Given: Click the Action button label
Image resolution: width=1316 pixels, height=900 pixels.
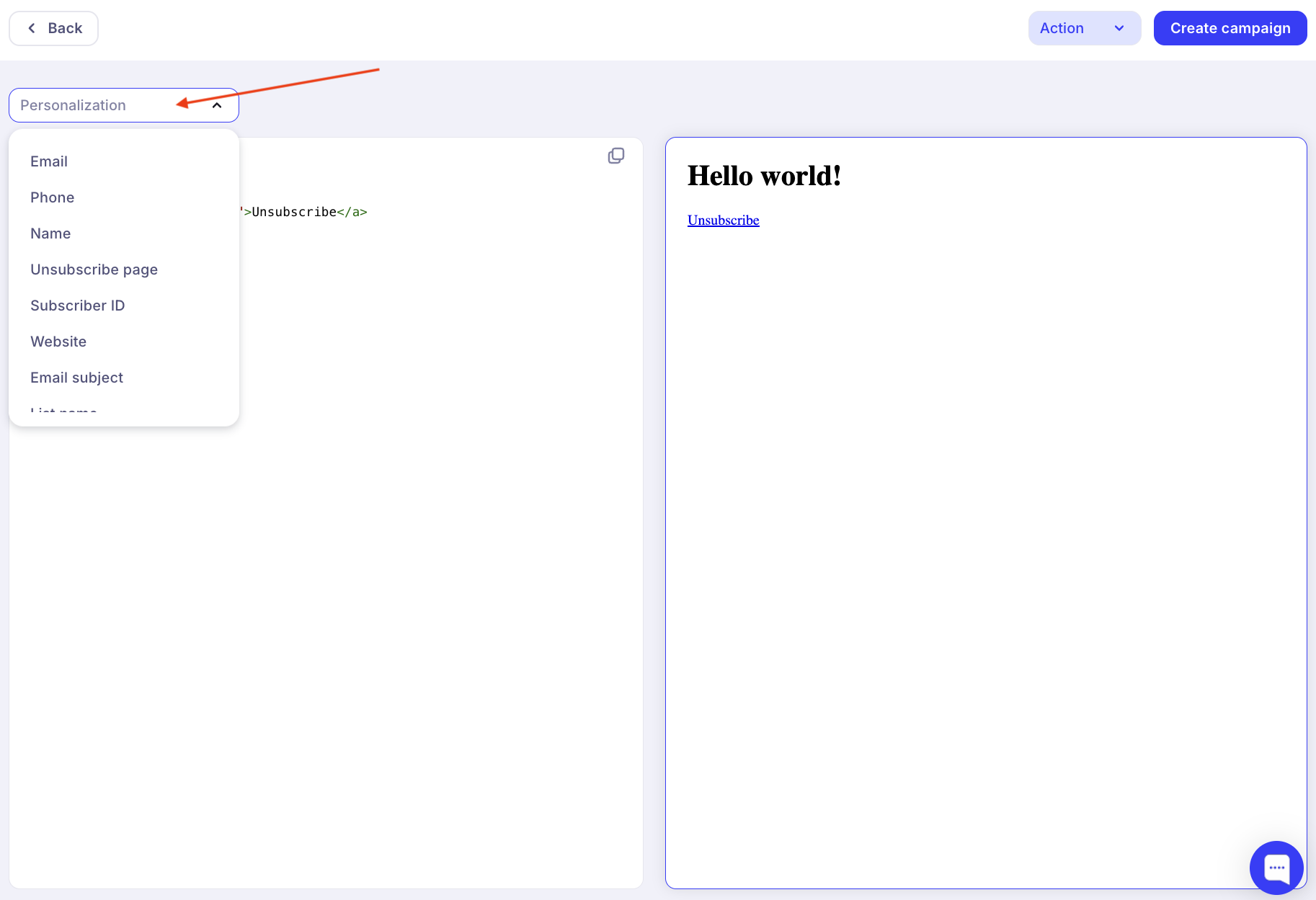Looking at the screenshot, I should tap(1062, 28).
